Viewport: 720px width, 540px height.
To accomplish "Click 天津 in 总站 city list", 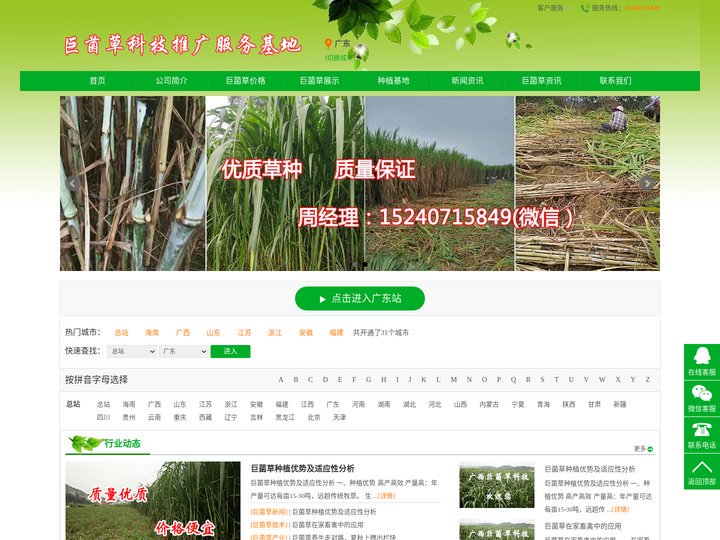I will [339, 417].
